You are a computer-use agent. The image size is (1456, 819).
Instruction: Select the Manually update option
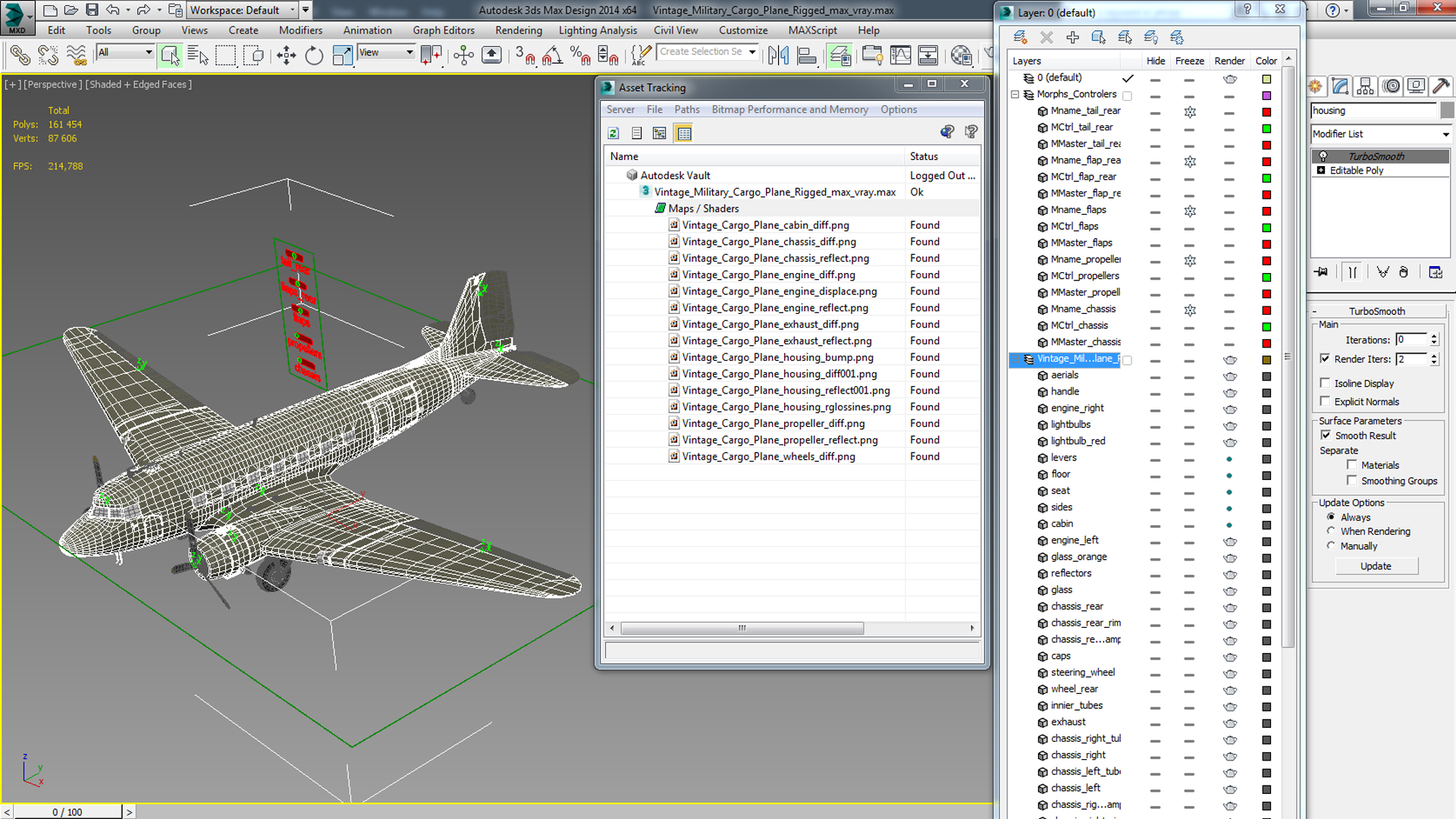[1331, 545]
